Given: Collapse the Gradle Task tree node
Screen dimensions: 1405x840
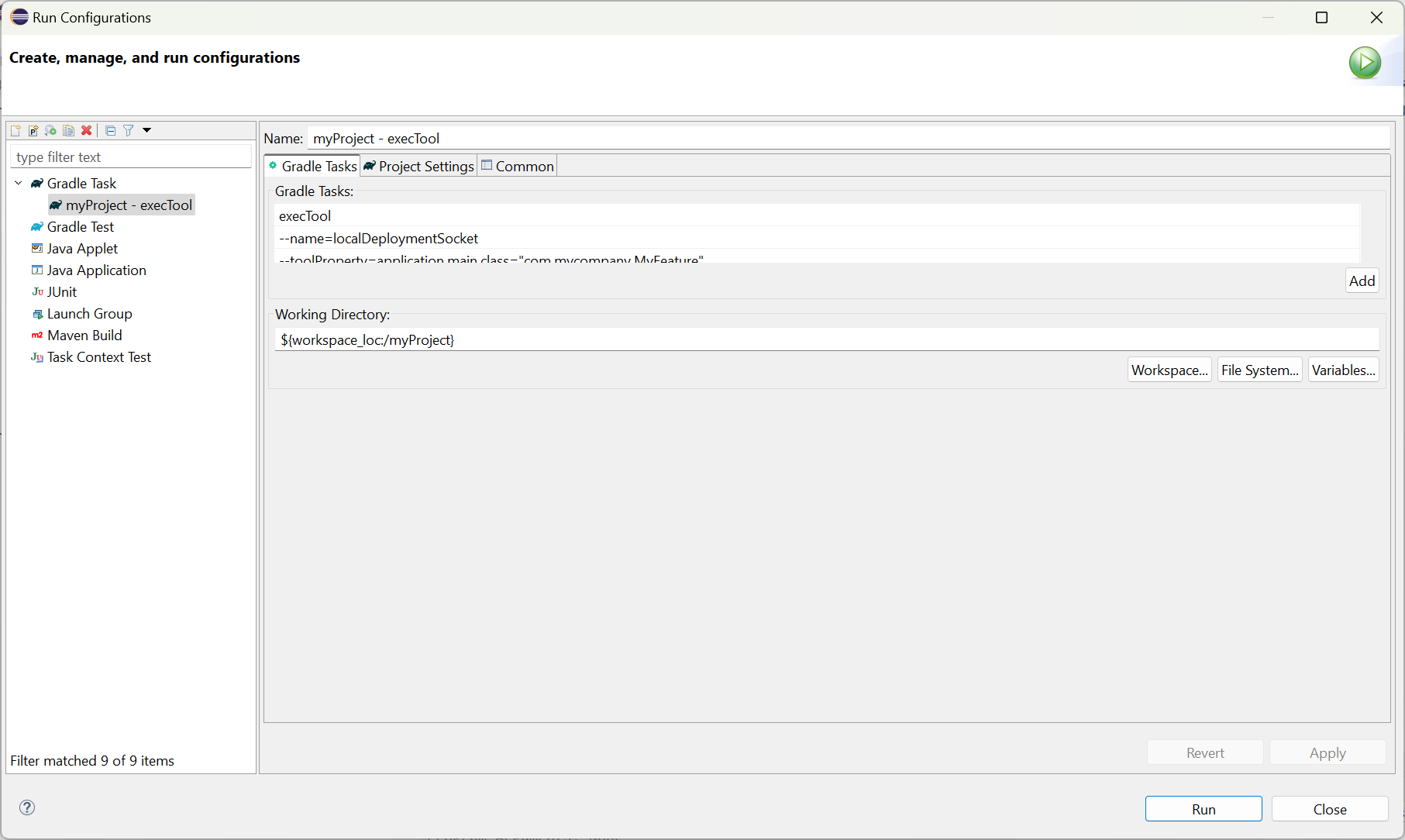Looking at the screenshot, I should tap(19, 184).
